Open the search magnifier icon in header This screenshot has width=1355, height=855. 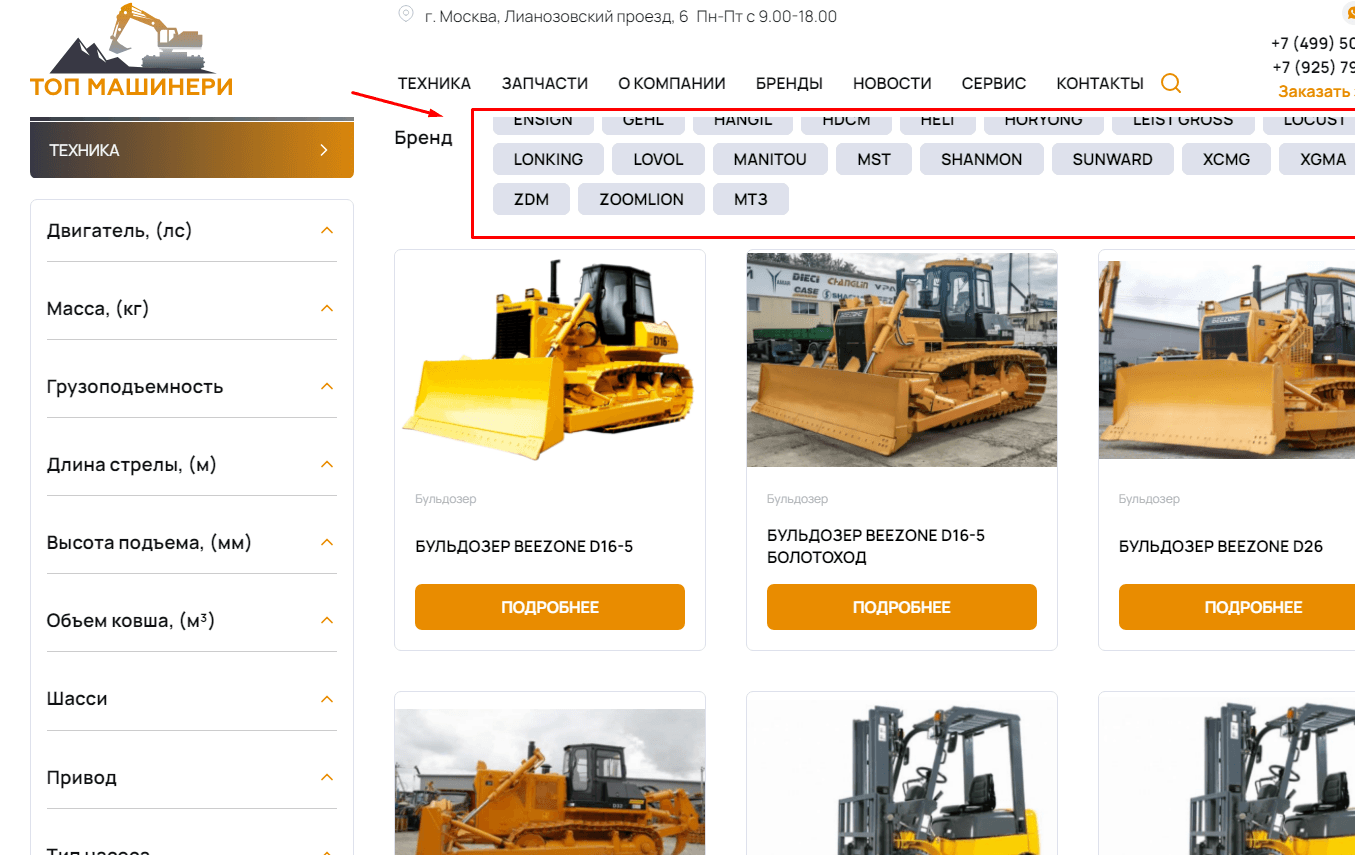tap(1171, 83)
